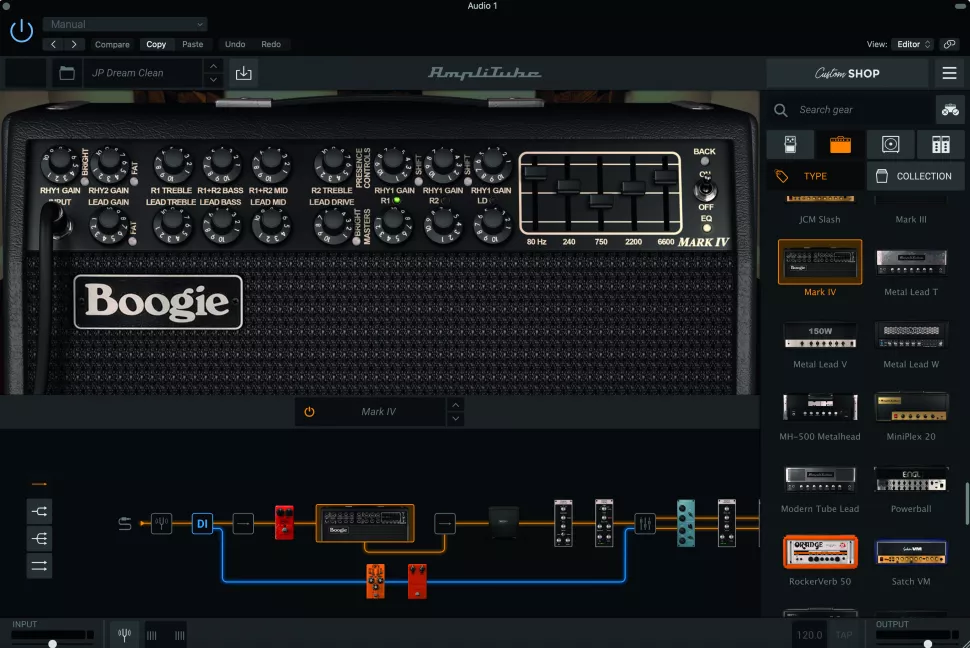Click the link chain icon top right
The width and height of the screenshot is (970, 648).
click(x=949, y=44)
